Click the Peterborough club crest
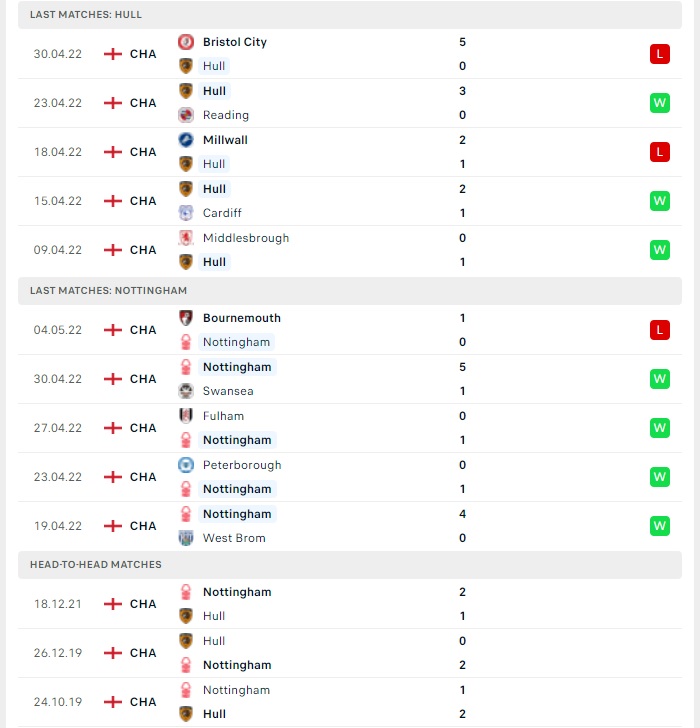700x728 pixels. (x=186, y=465)
